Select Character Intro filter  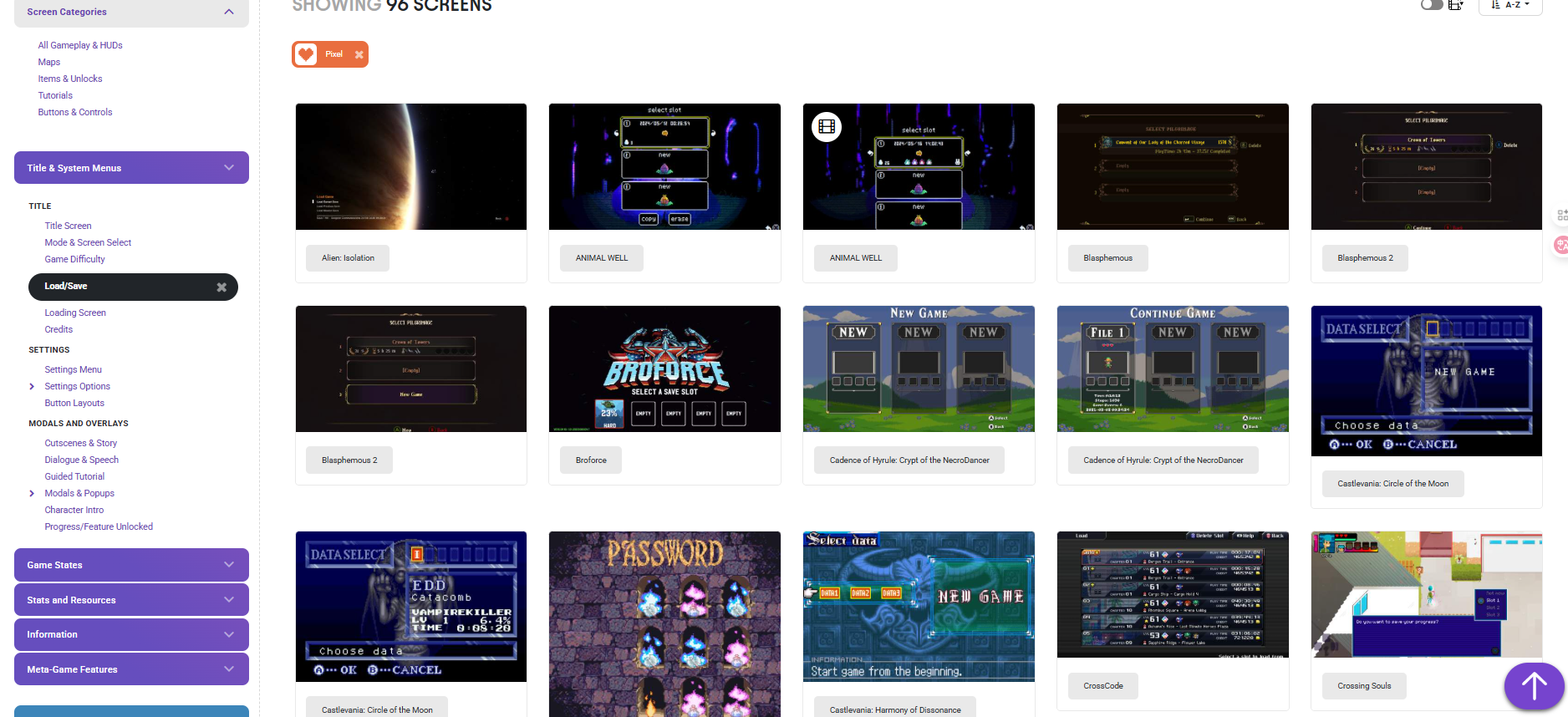click(74, 510)
